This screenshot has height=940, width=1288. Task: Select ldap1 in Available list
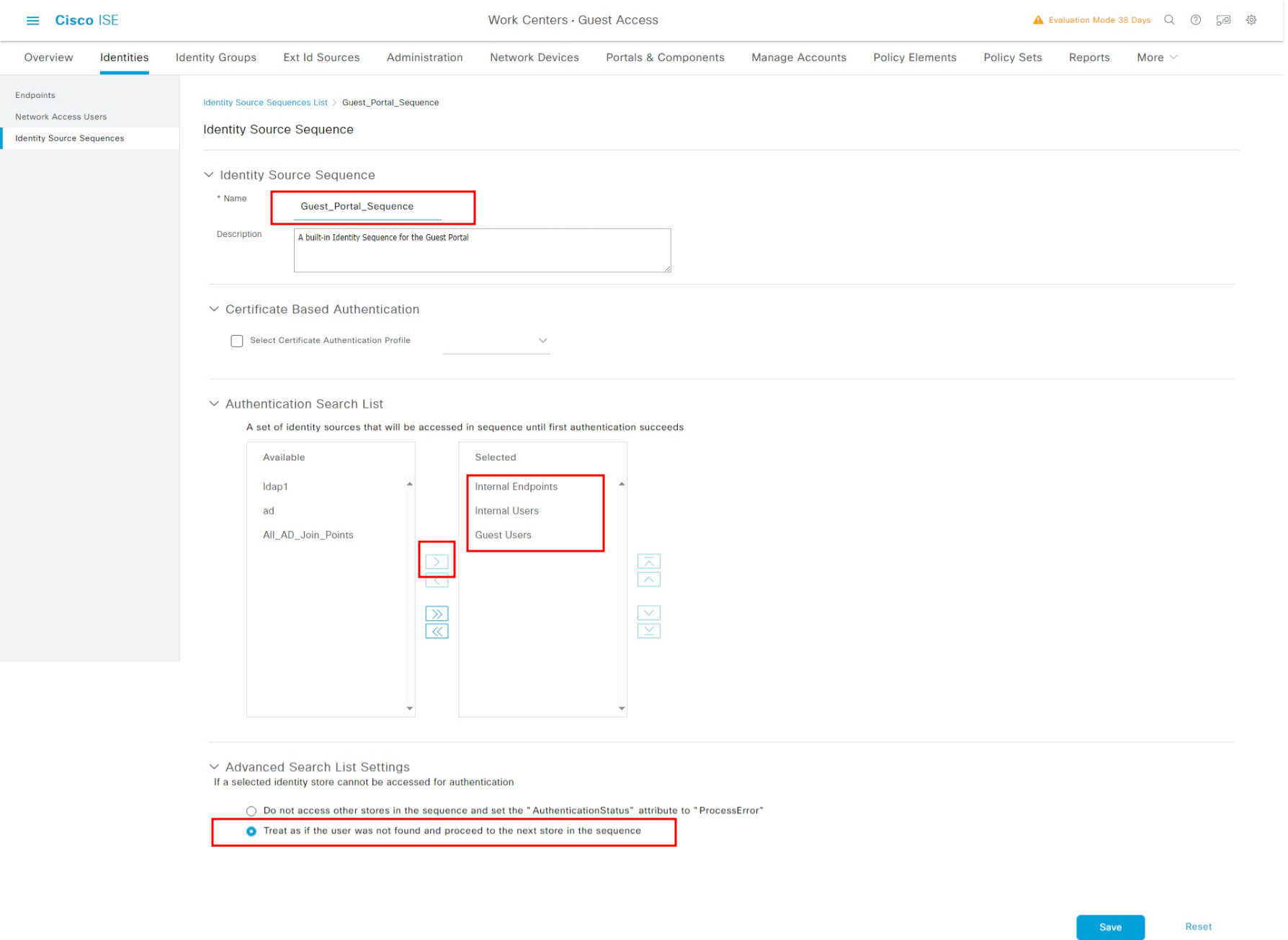click(275, 487)
